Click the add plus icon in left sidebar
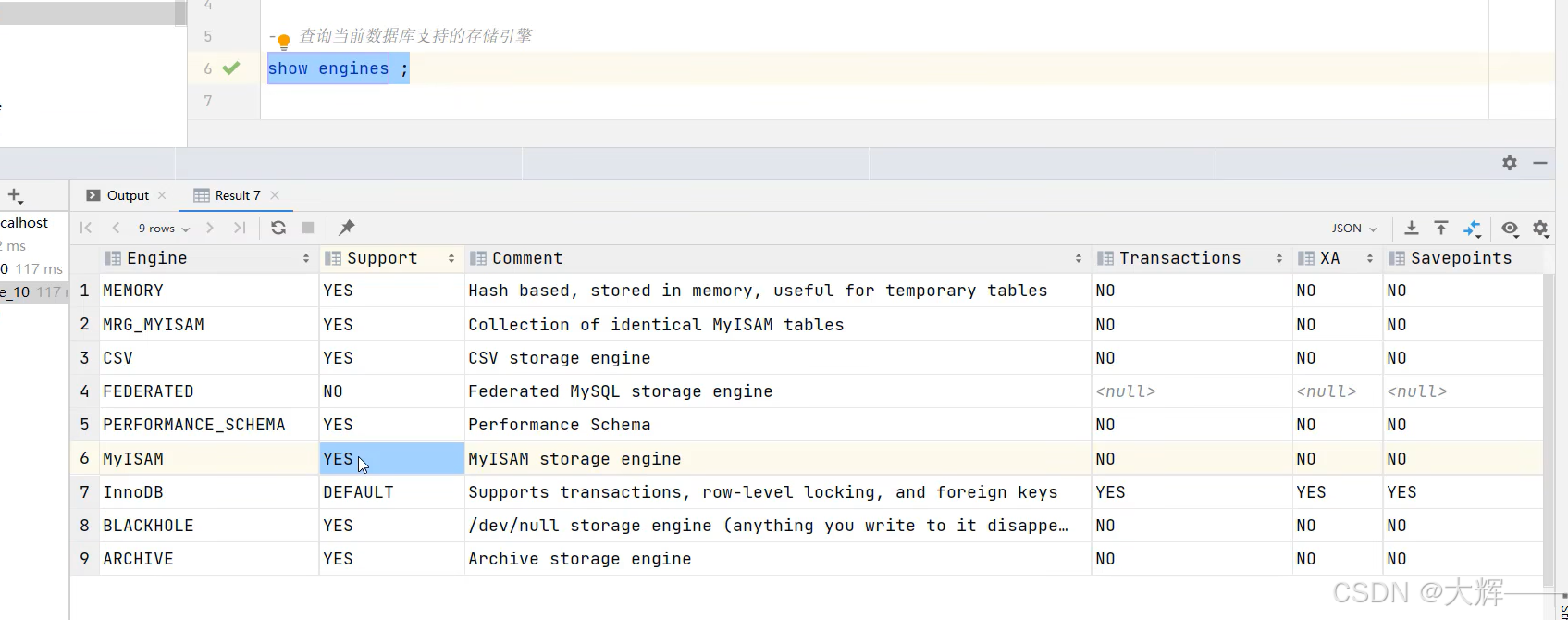The image size is (1568, 620). point(15,195)
